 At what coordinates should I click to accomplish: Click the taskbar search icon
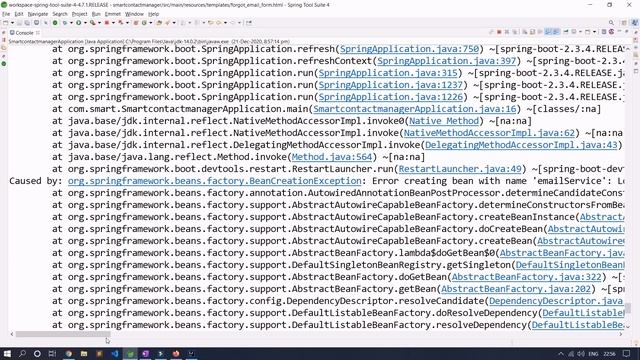[22, 353]
